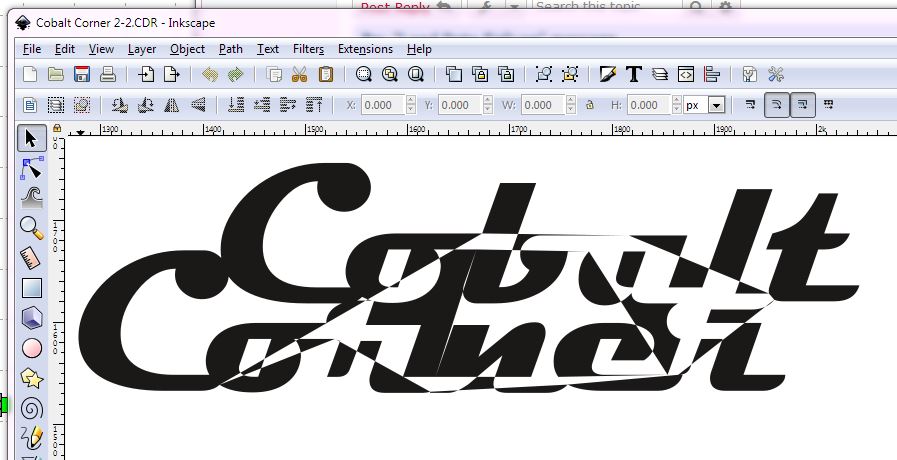Increase the X position spinner value

pos(410,101)
